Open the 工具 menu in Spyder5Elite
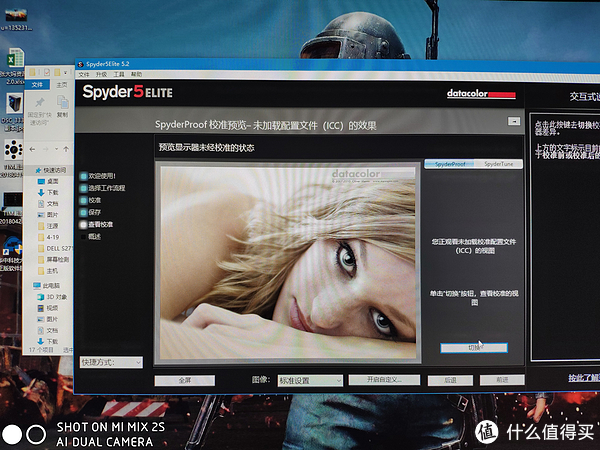Image resolution: width=600 pixels, height=450 pixels. click(x=119, y=74)
